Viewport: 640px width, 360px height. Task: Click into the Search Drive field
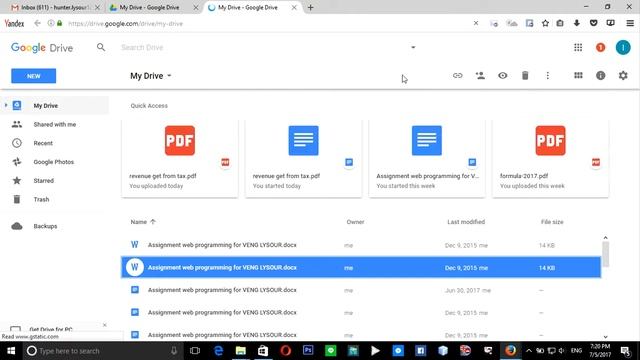click(261, 47)
